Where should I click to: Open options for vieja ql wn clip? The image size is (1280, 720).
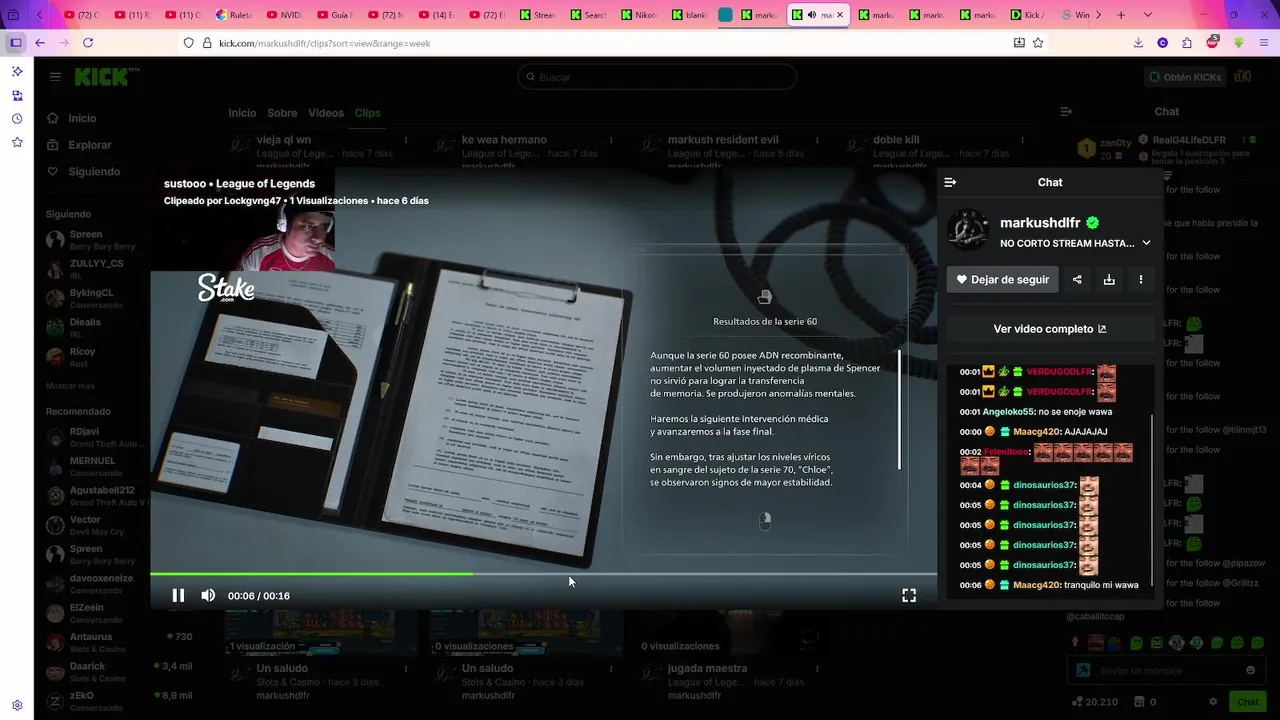coord(405,140)
